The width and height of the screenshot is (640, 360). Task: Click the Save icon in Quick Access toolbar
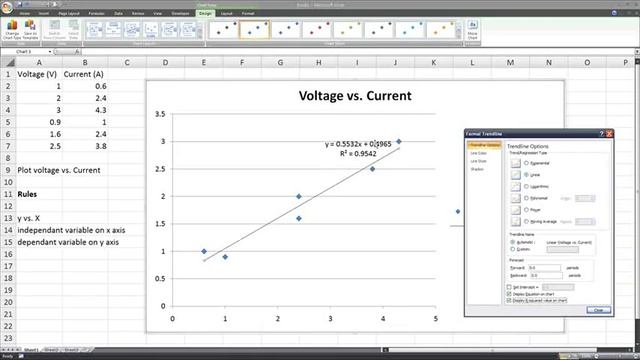pos(19,4)
